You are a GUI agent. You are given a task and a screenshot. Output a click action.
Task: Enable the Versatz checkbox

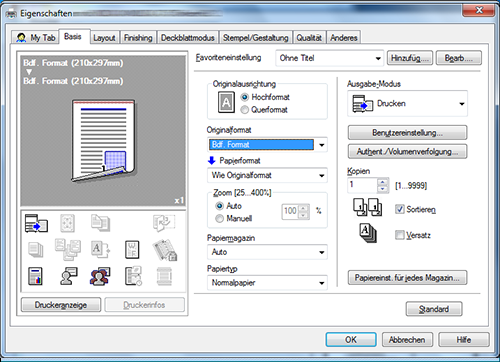[400, 235]
